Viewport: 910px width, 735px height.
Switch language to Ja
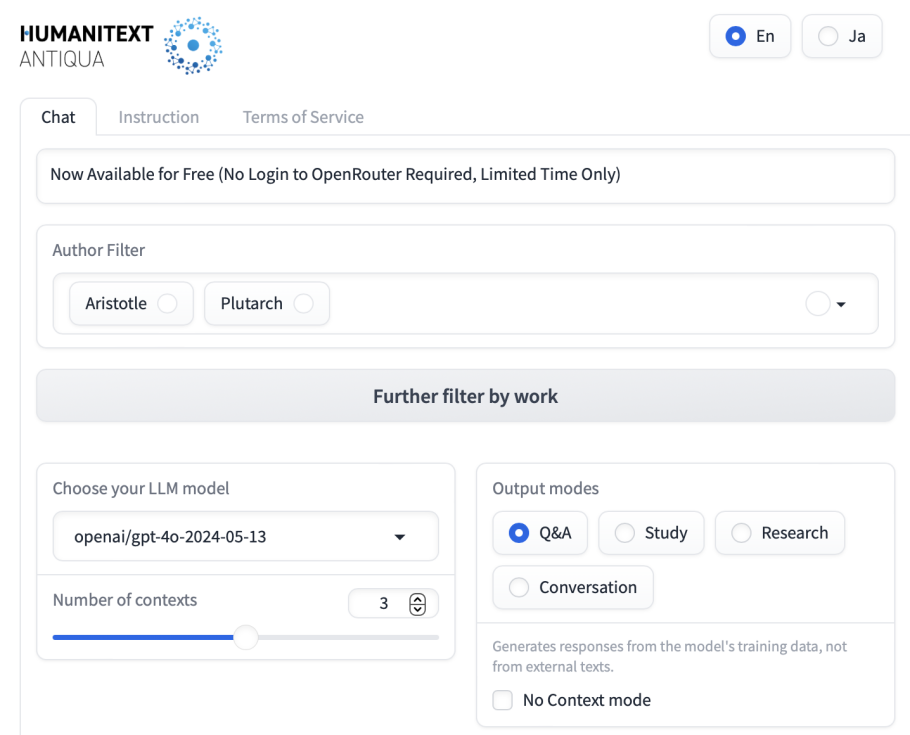point(828,36)
